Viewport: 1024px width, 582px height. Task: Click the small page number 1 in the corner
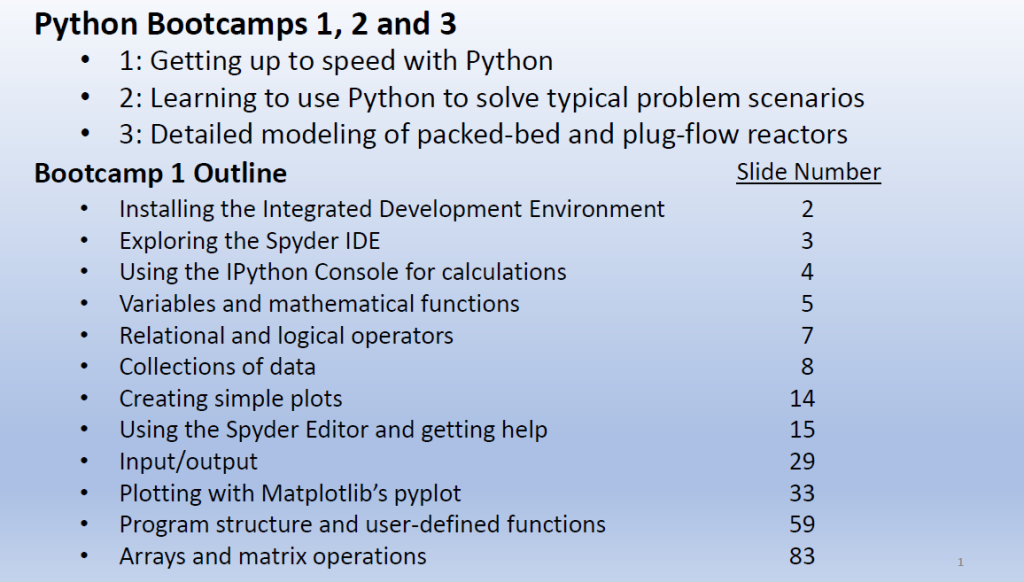(960, 562)
